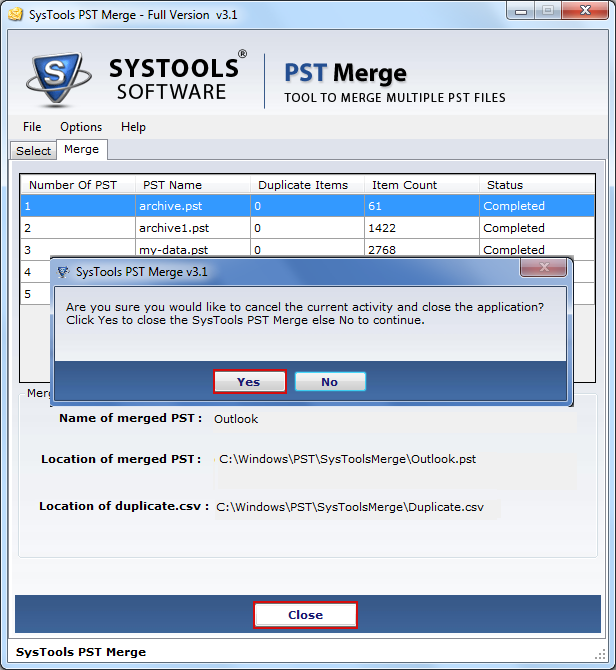Viewport: 616px width, 670px height.
Task: Minimize the SysTools PST Merge window
Action: coord(521,11)
